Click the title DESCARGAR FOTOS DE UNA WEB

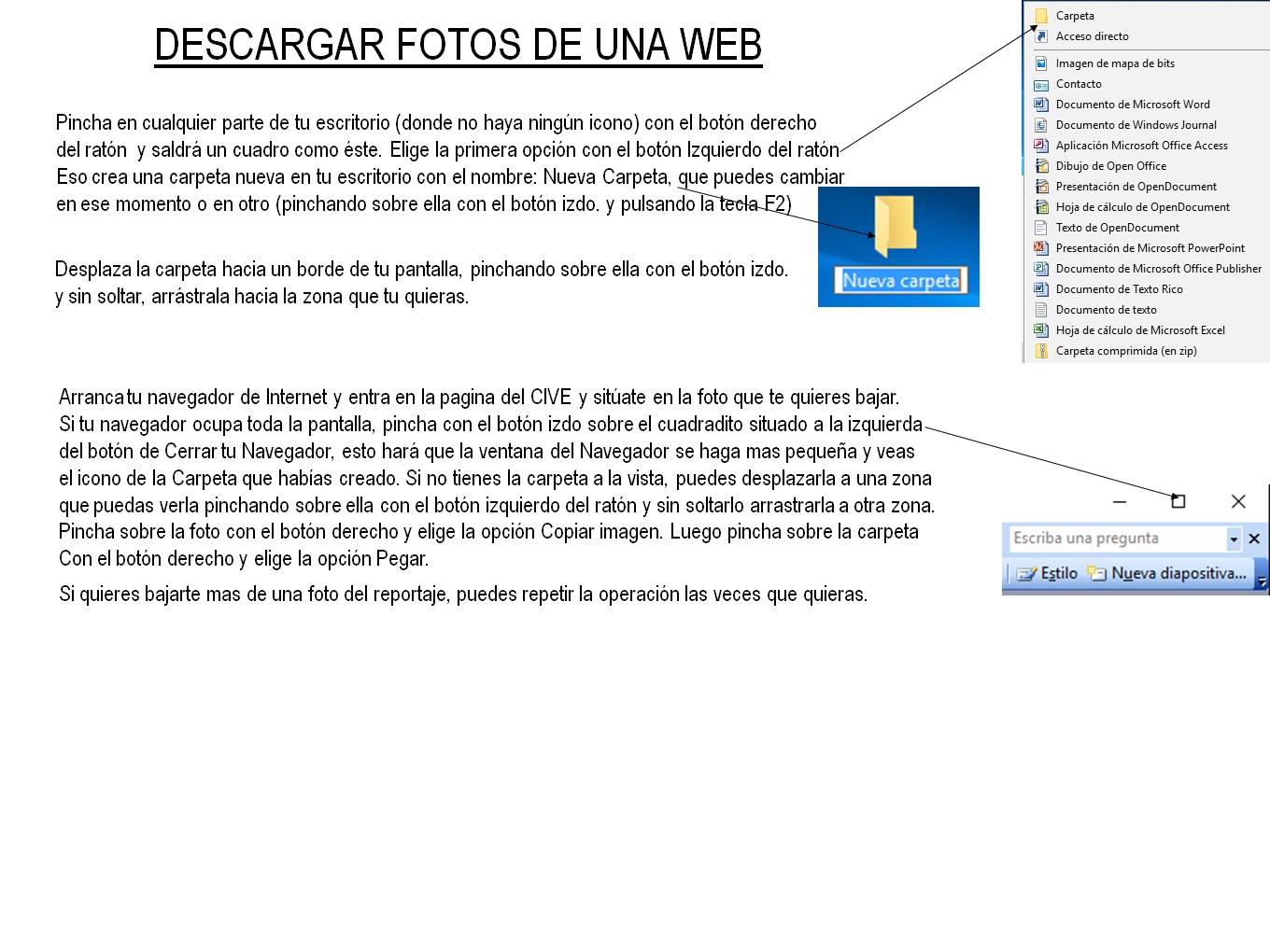click(x=458, y=45)
